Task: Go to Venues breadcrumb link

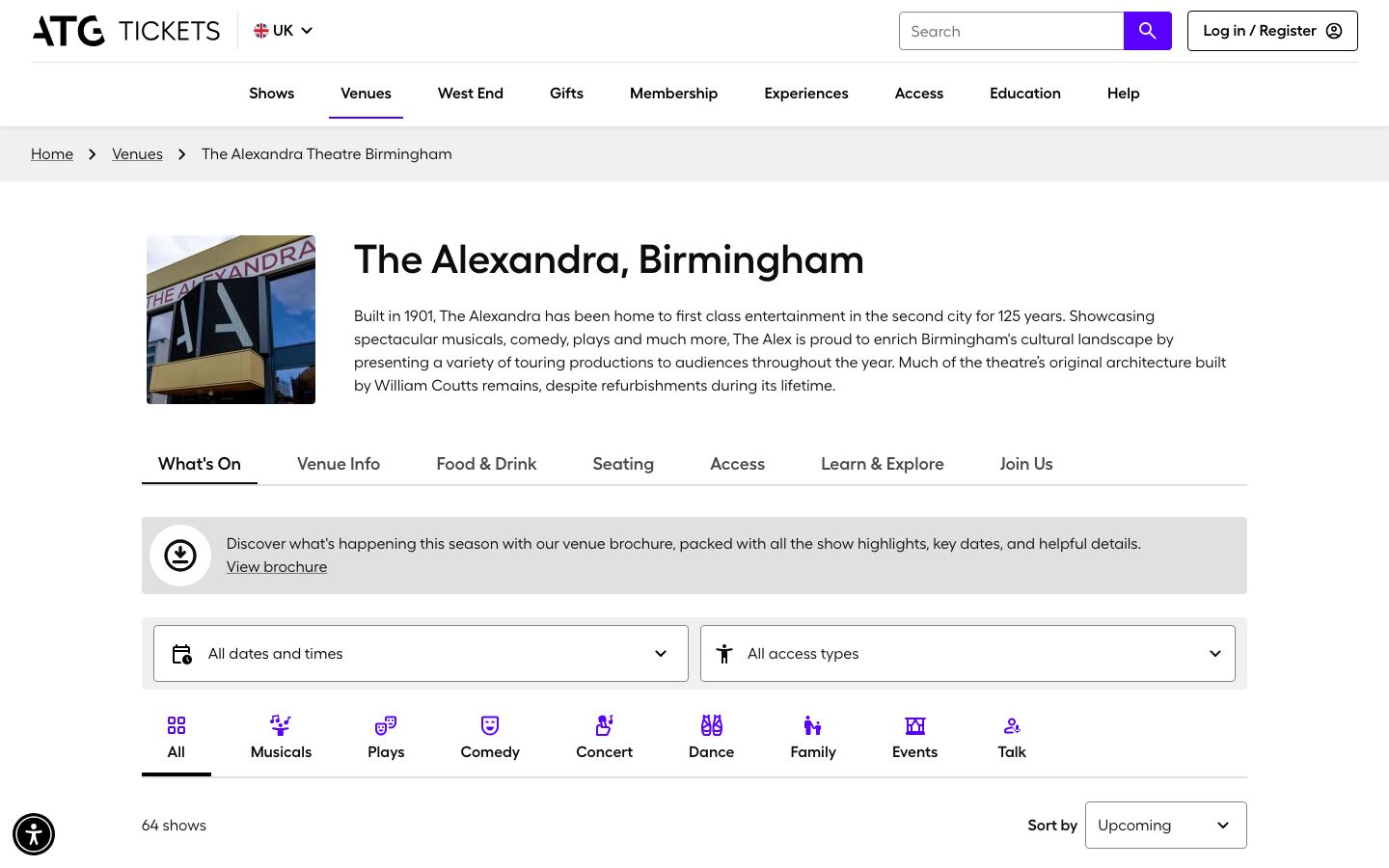Action: coord(137,154)
